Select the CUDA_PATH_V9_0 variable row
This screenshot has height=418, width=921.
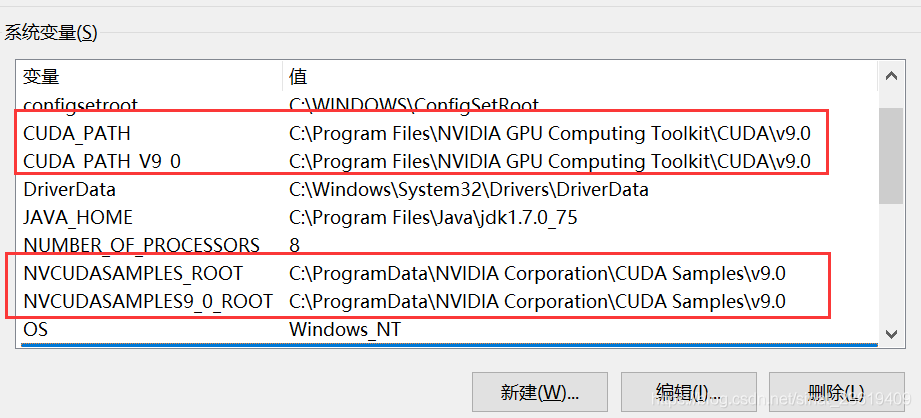pos(102,161)
